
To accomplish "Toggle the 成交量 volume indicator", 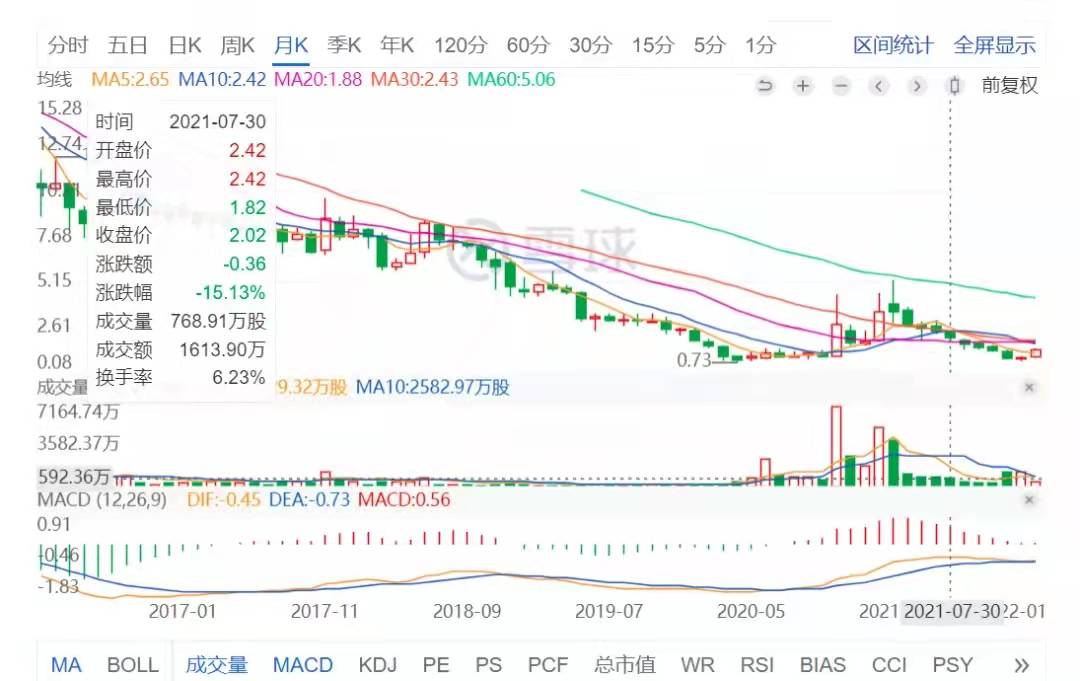I will 216,665.
